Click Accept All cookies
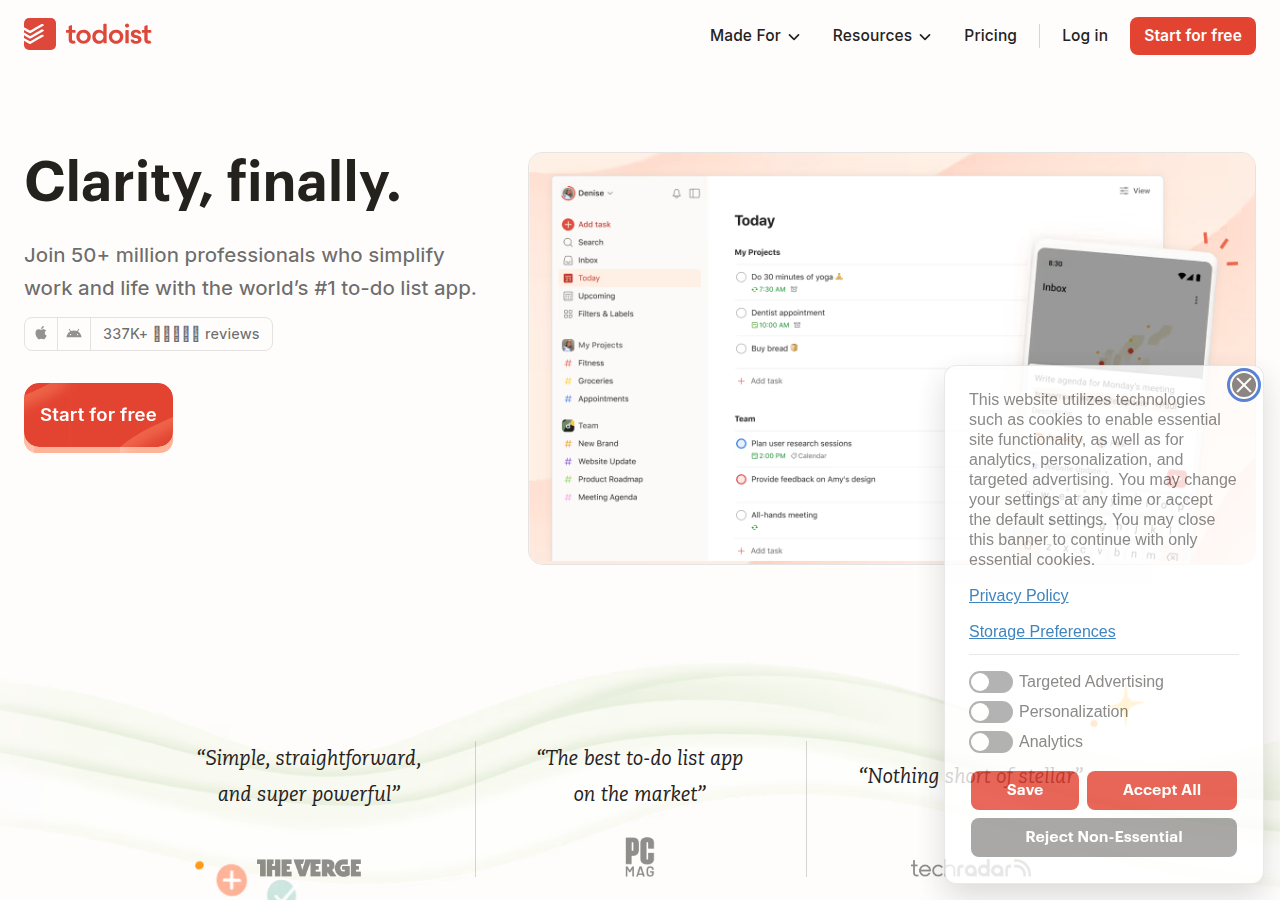The height and width of the screenshot is (900, 1280). pos(1162,790)
